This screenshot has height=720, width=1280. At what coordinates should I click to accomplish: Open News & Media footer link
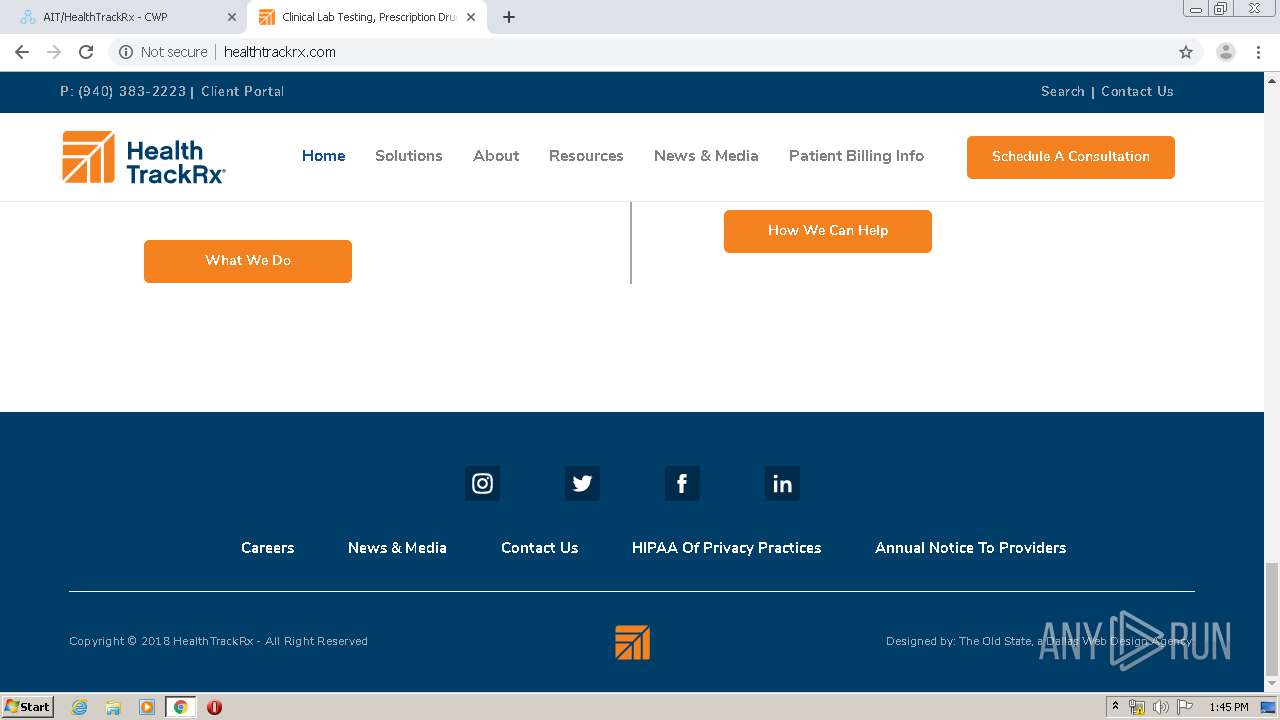coord(397,548)
